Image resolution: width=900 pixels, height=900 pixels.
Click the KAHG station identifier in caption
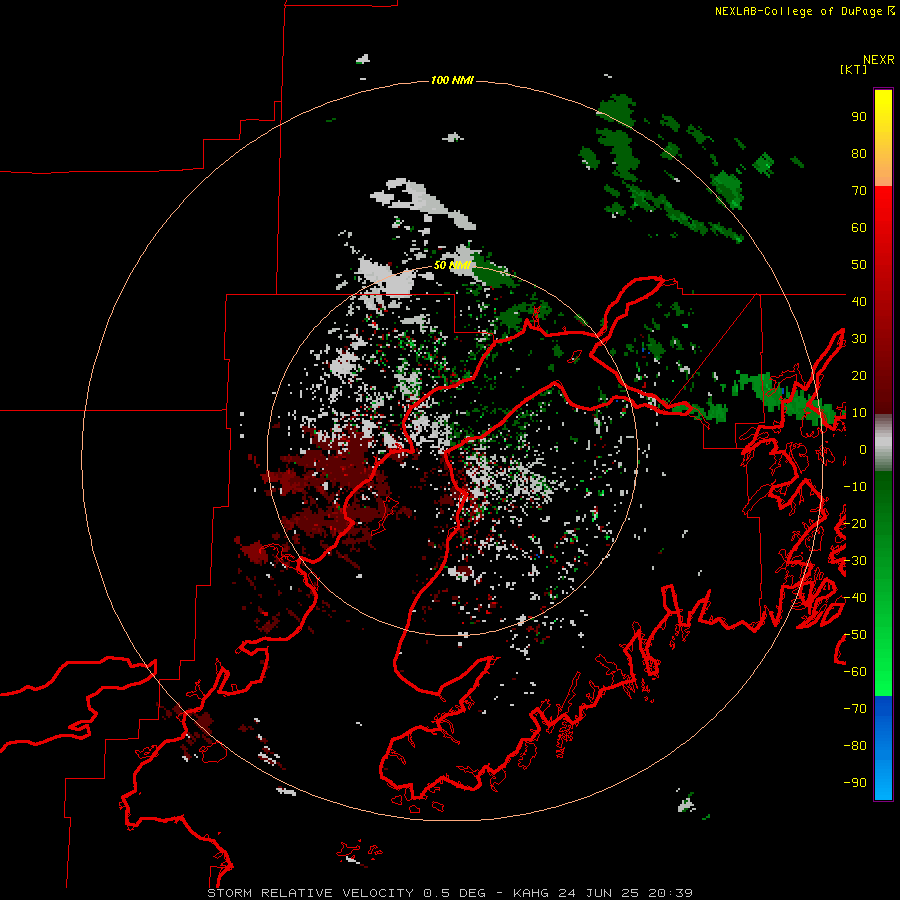(x=533, y=893)
